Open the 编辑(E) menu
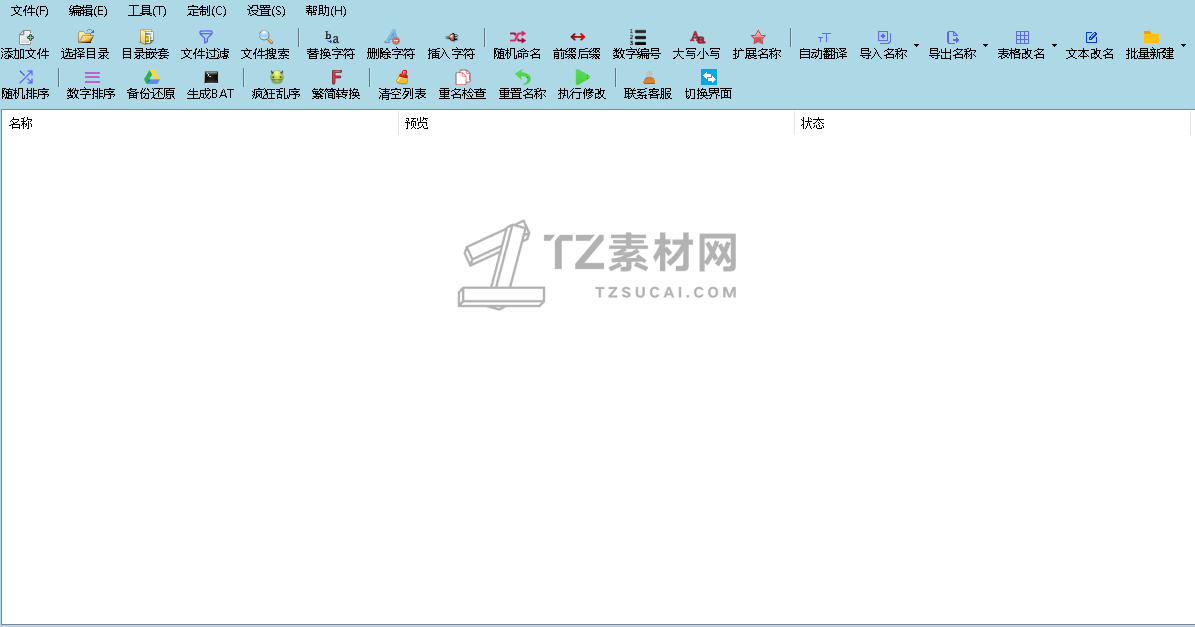Screen dimensions: 1195x627 [x=88, y=11]
